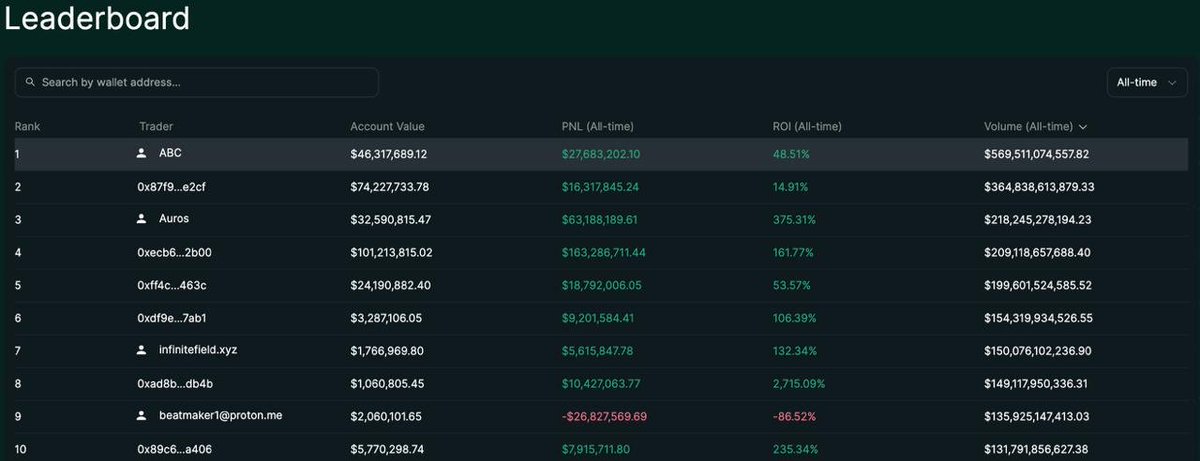Screen dimensions: 1200x461
Task: Click the search magnifier icon
Action: point(31,82)
